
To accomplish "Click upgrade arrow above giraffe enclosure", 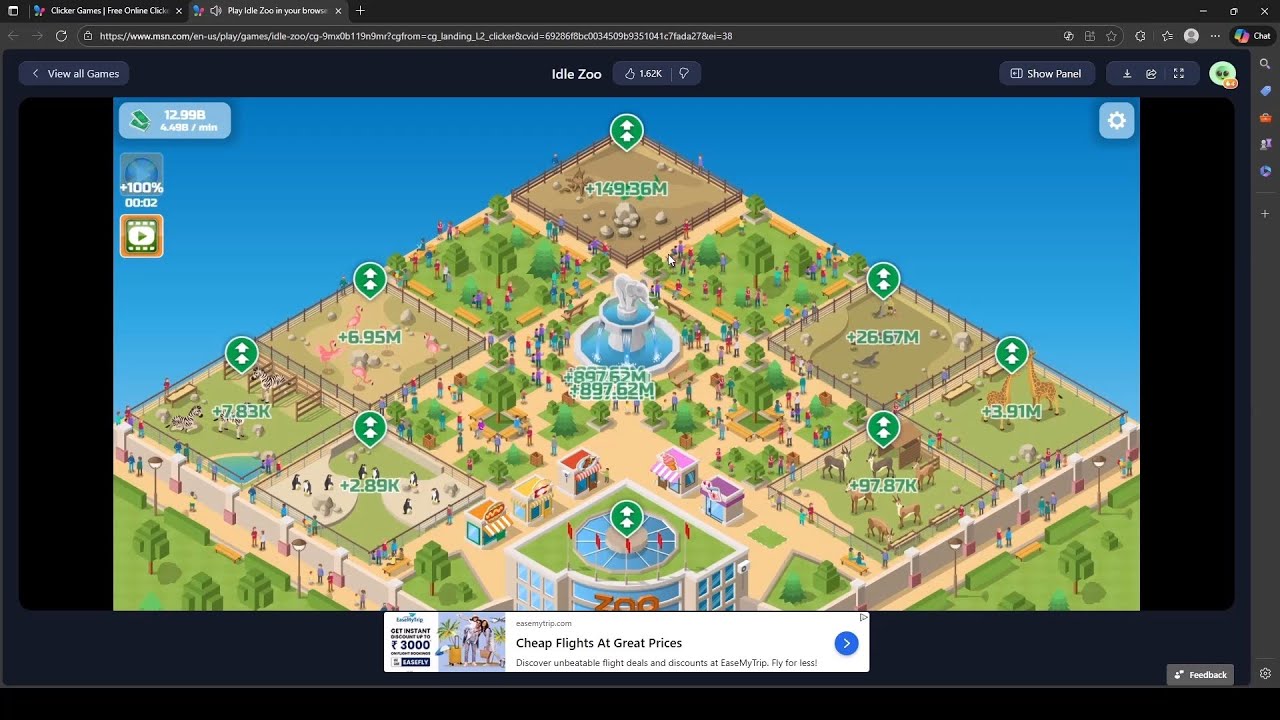I will click(x=1011, y=354).
